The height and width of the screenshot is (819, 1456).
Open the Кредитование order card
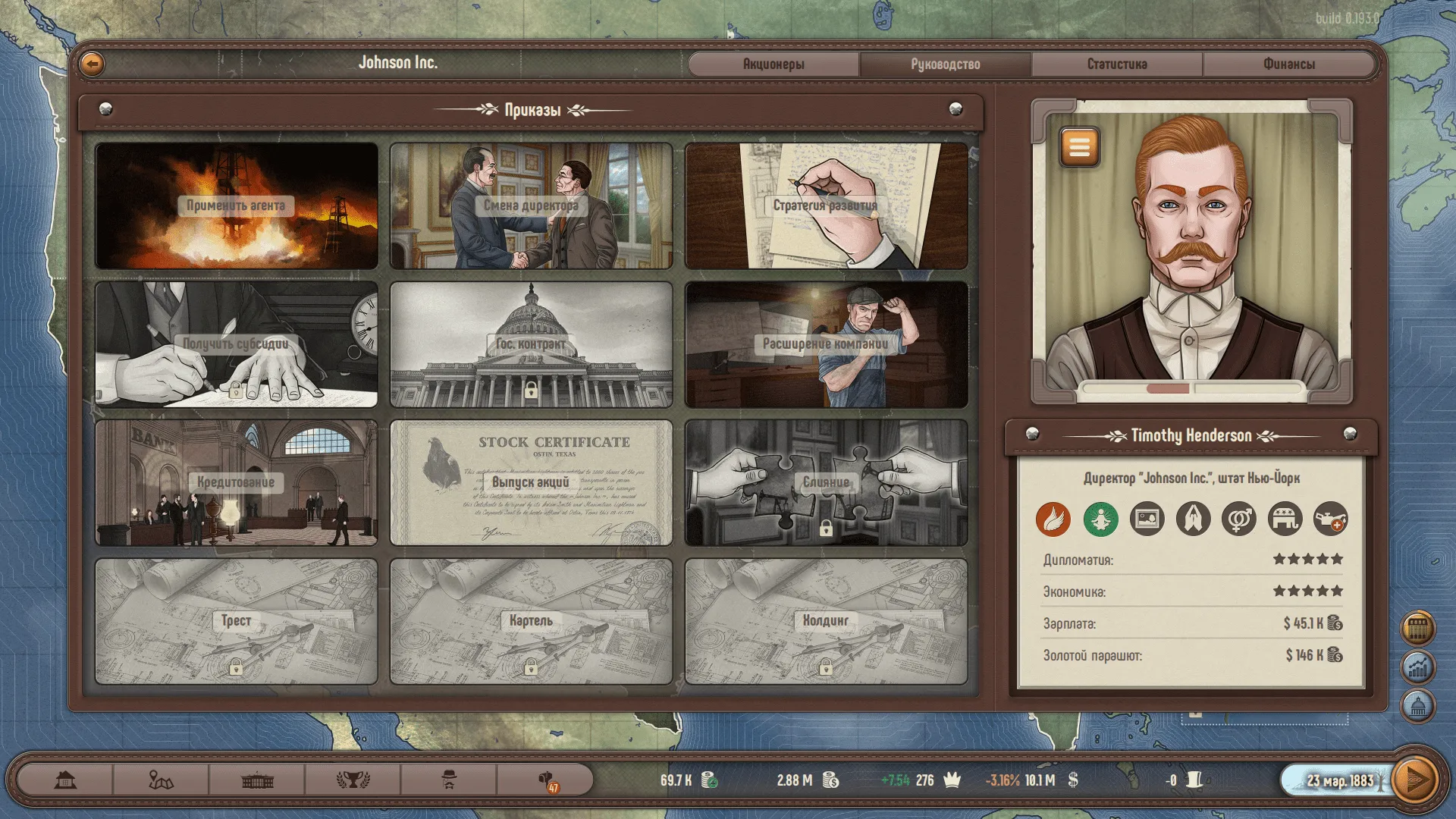(237, 483)
